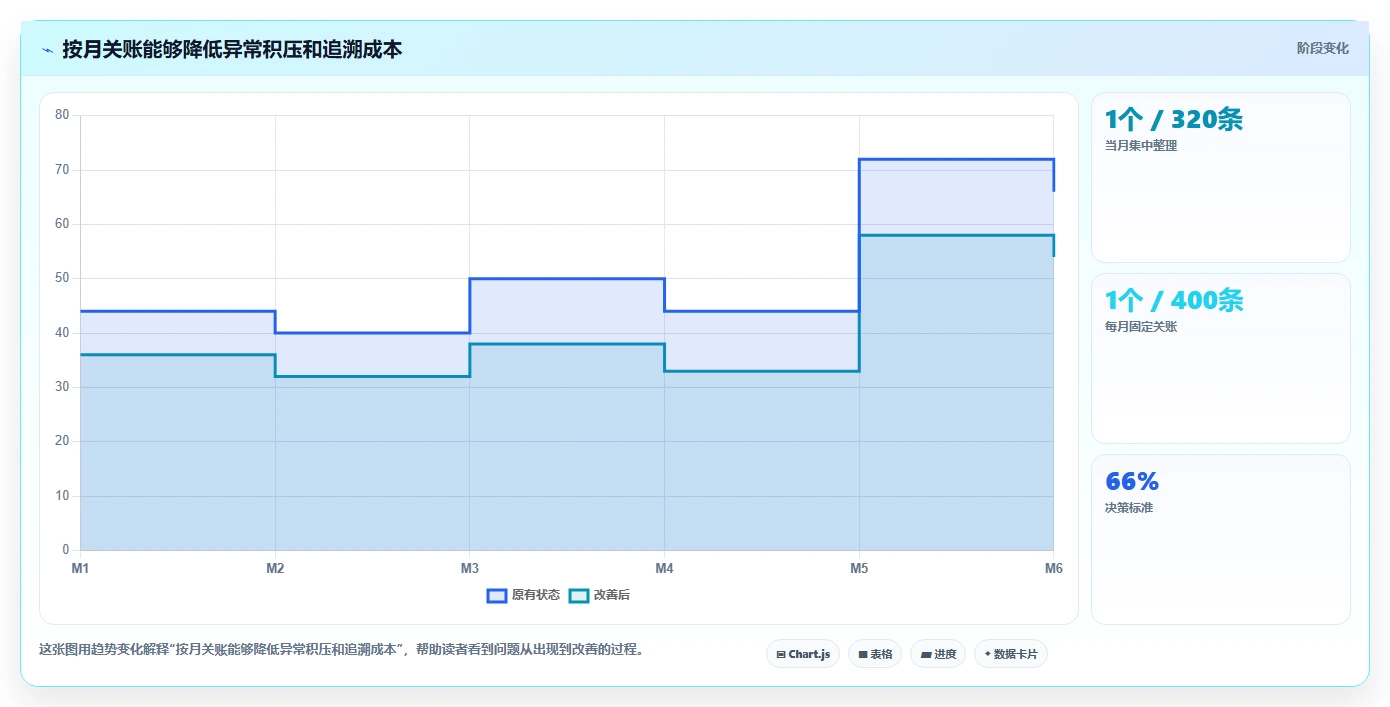The image size is (1390, 707).
Task: Toggle the 原有状态 legend swatch
Action: [x=497, y=595]
